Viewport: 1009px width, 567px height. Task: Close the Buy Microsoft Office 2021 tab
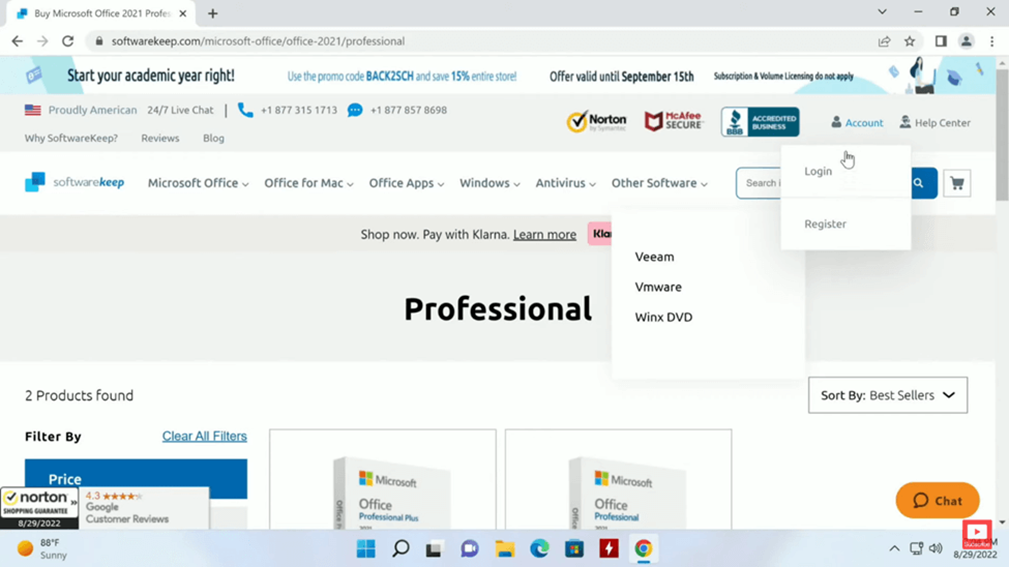183,14
